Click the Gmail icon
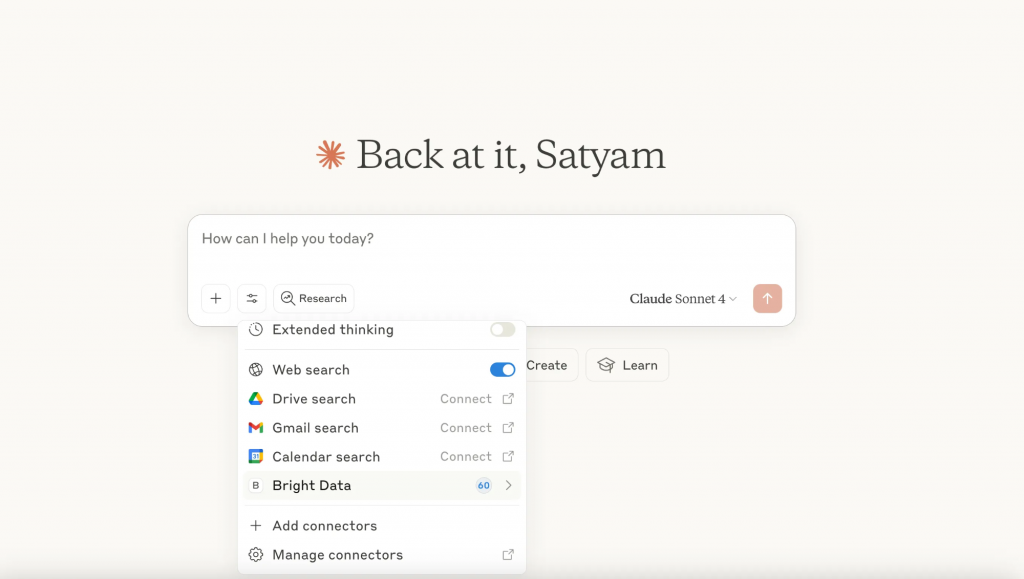The image size is (1024, 579). pos(256,428)
